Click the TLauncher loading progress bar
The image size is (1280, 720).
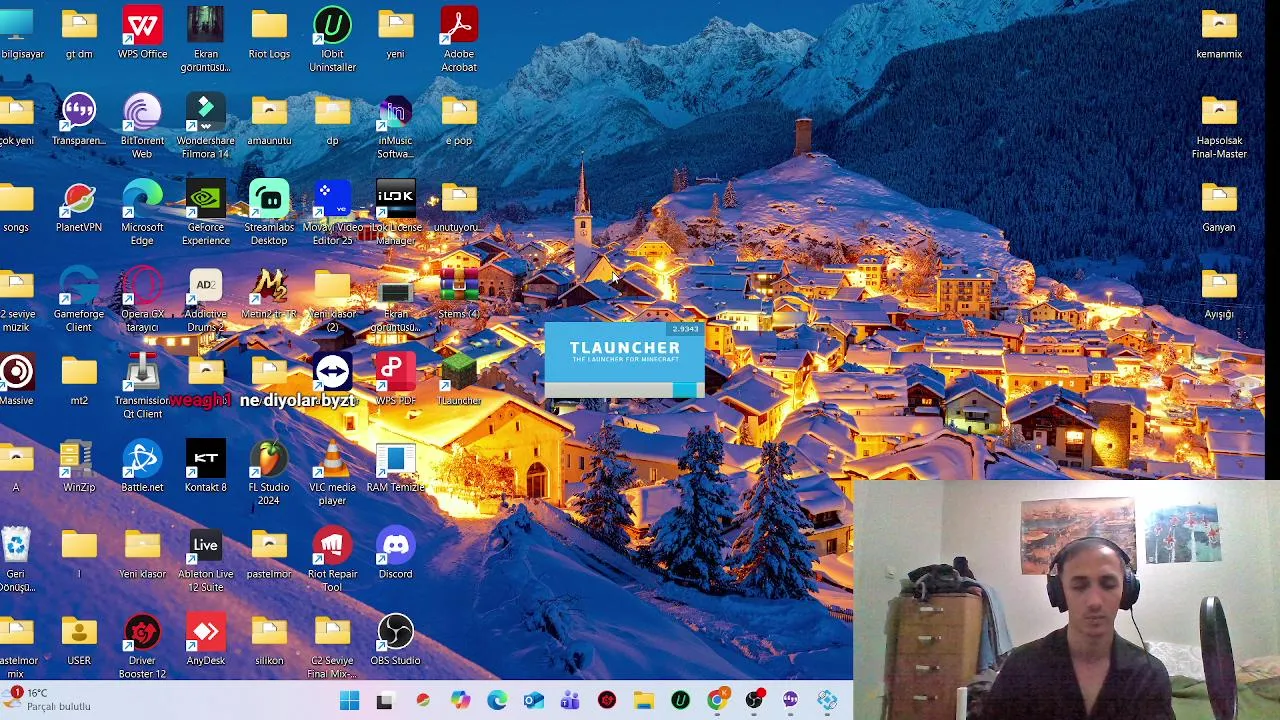(624, 390)
